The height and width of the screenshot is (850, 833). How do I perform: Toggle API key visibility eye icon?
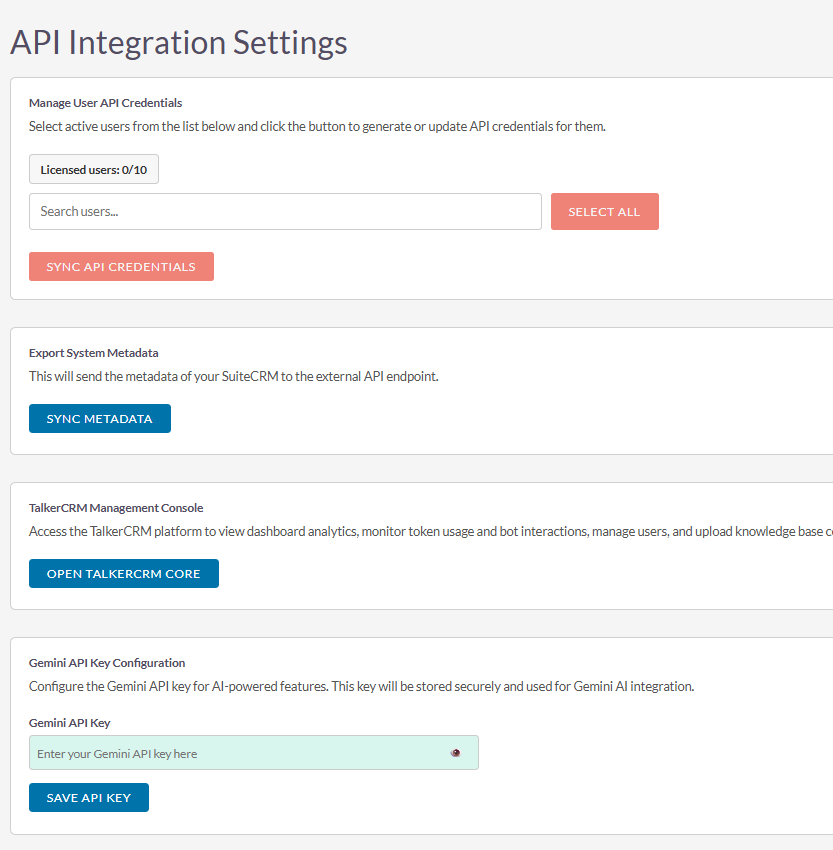click(x=456, y=753)
